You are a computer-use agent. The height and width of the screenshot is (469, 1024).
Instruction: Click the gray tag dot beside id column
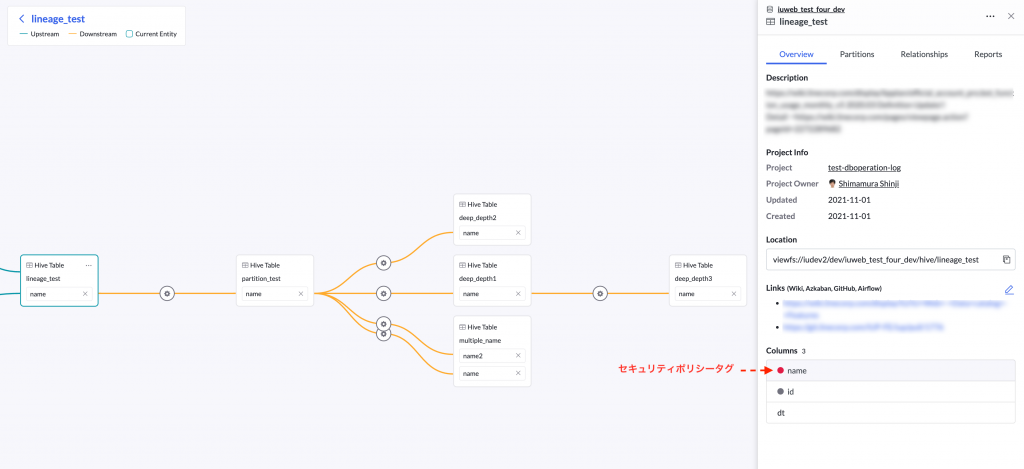pos(780,392)
